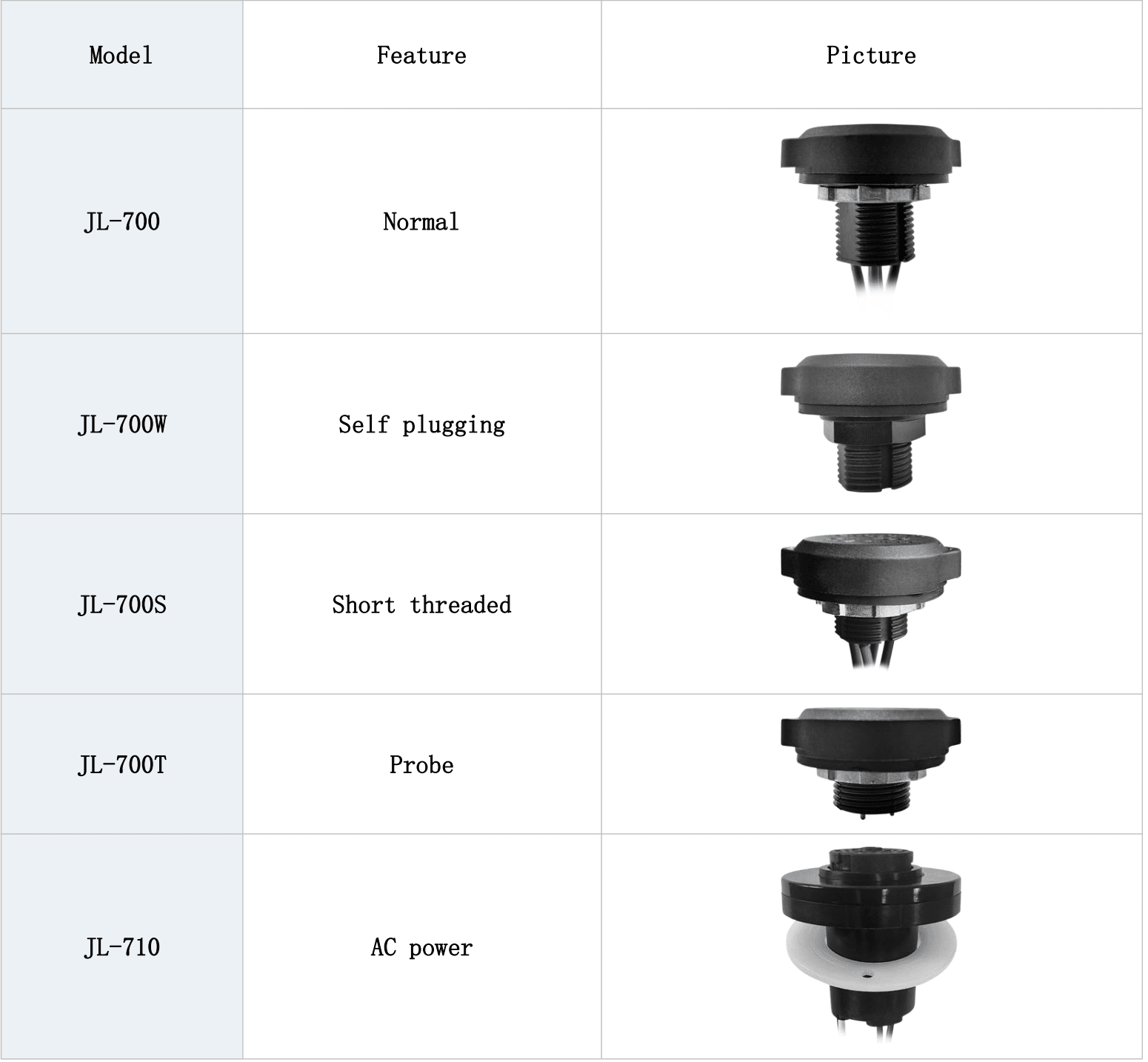This screenshot has height=1062, width=1148.
Task: Click the AC power feature cell
Action: click(421, 947)
